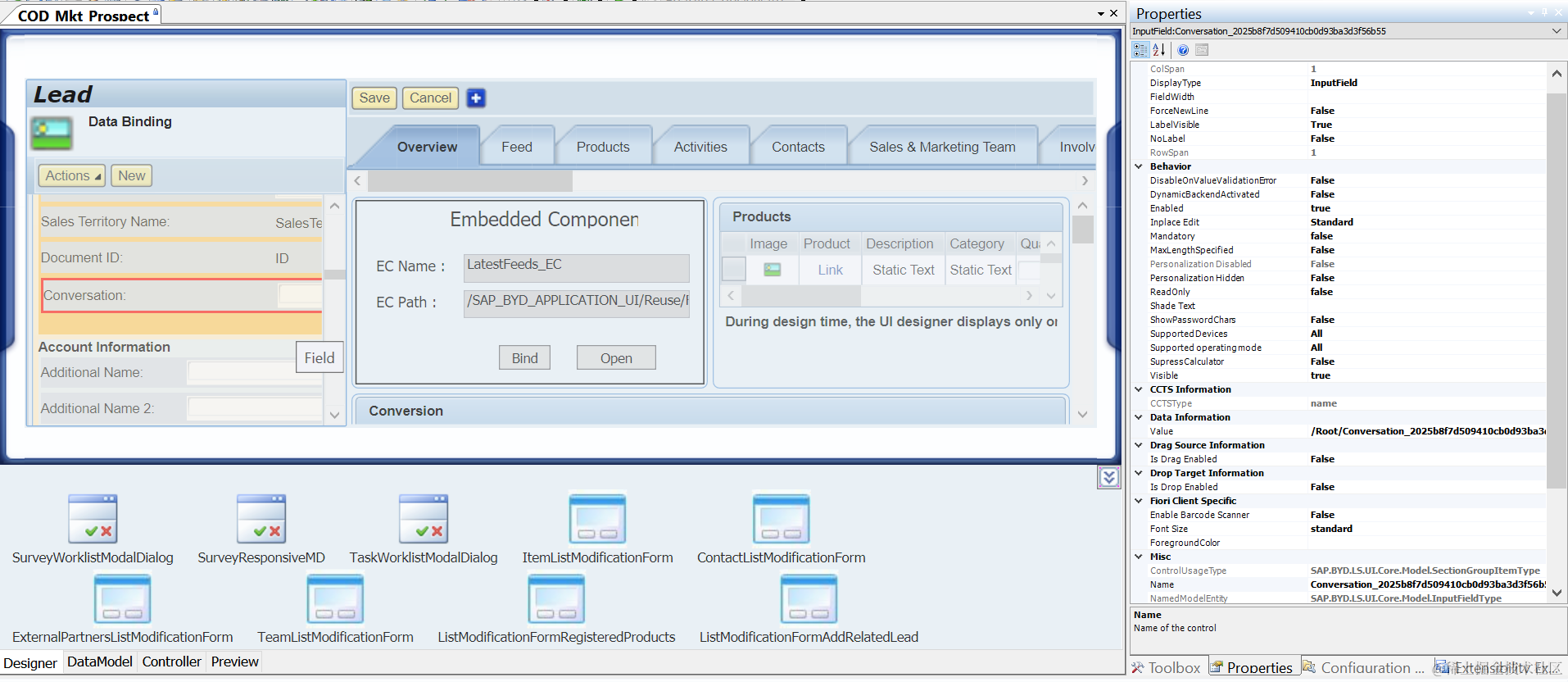Click the Link cell in Products table

tap(830, 270)
